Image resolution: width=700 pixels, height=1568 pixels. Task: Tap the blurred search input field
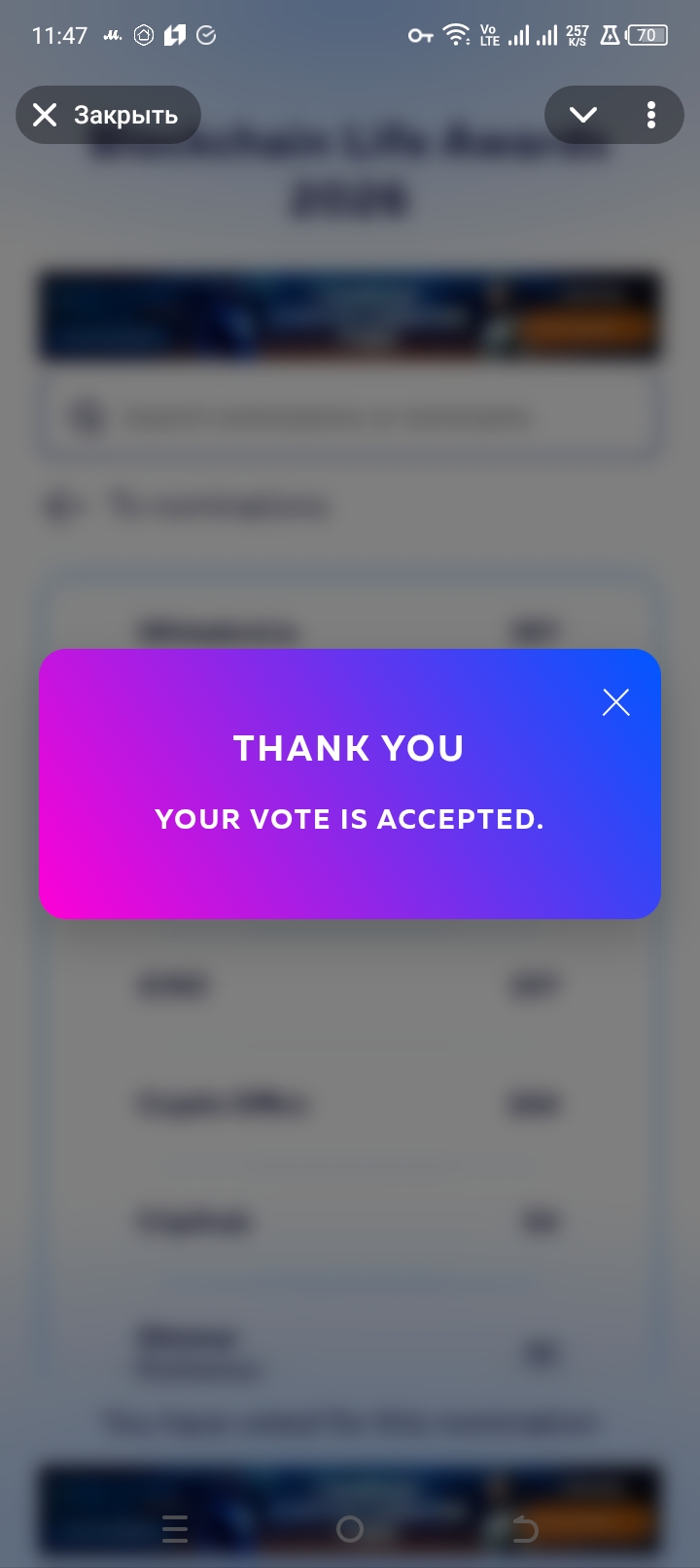[x=350, y=417]
